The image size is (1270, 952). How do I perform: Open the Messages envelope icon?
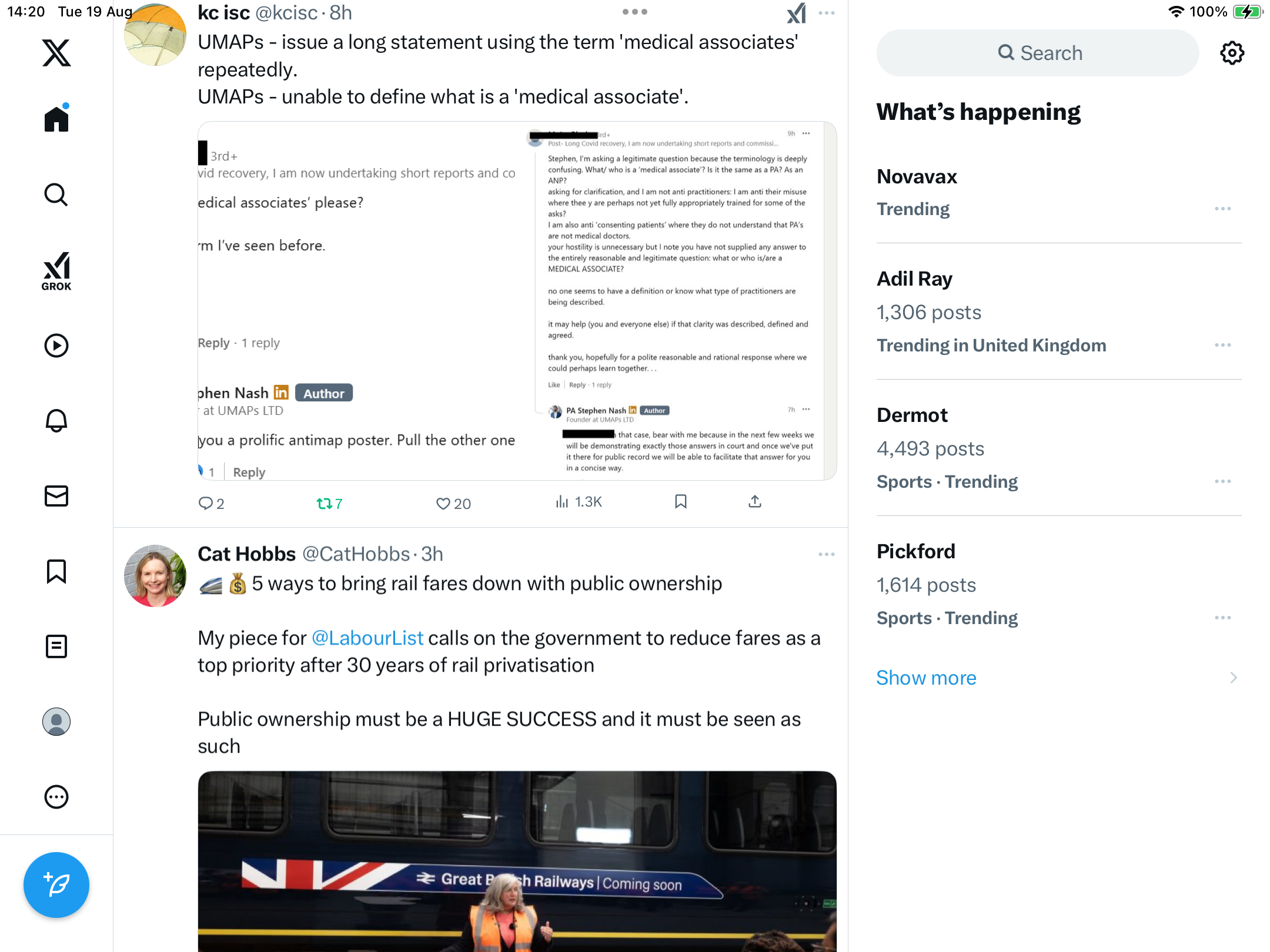[x=56, y=496]
